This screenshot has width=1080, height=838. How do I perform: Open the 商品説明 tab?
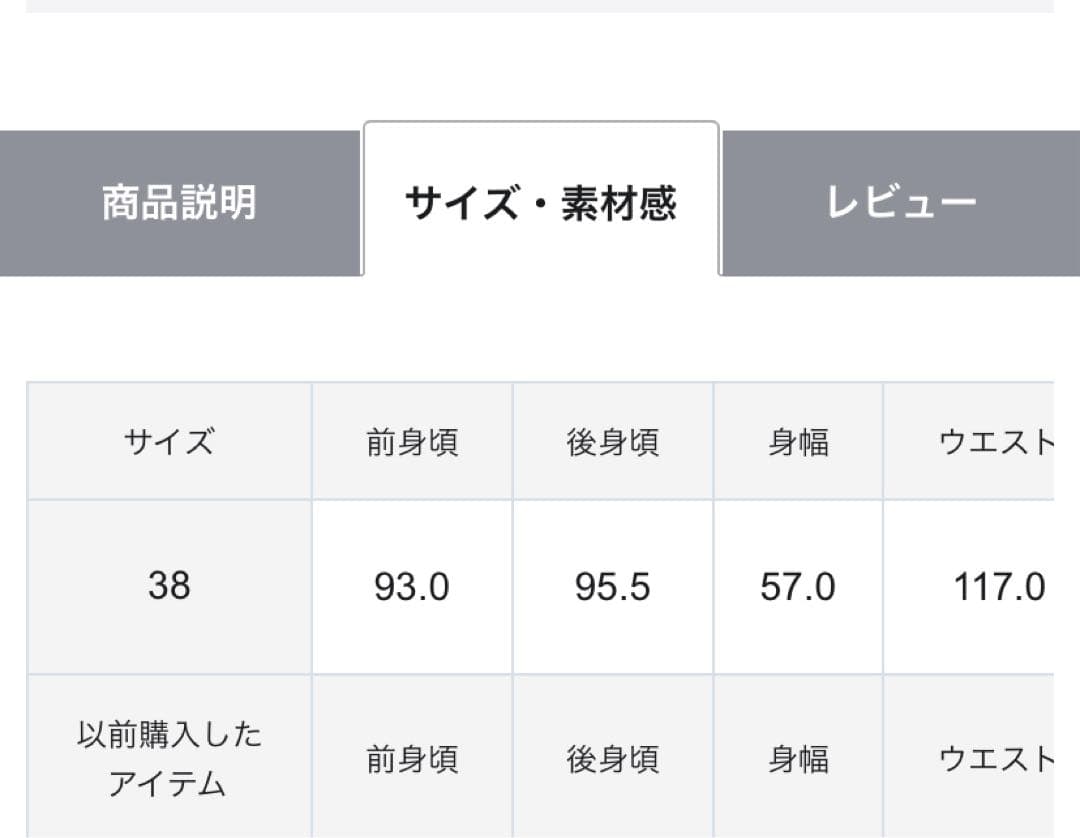[180, 203]
